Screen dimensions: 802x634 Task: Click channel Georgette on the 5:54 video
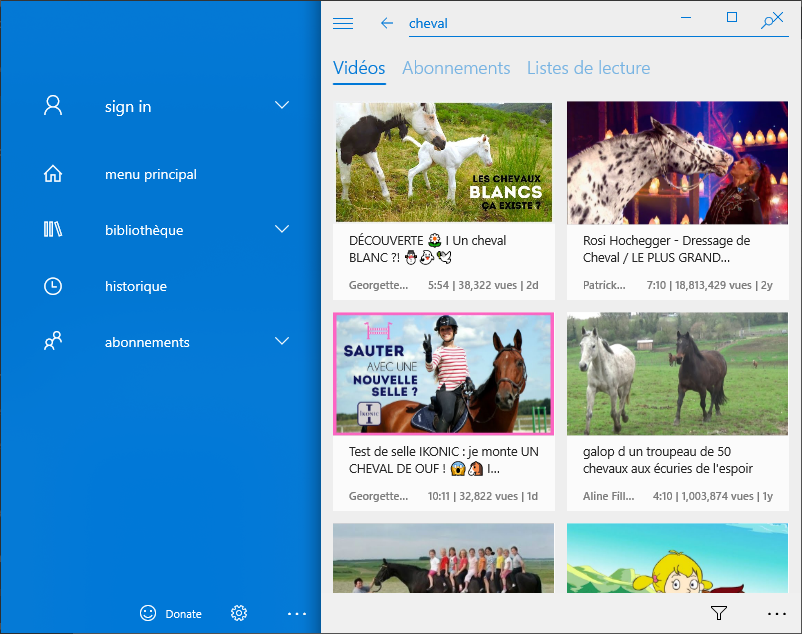click(378, 285)
